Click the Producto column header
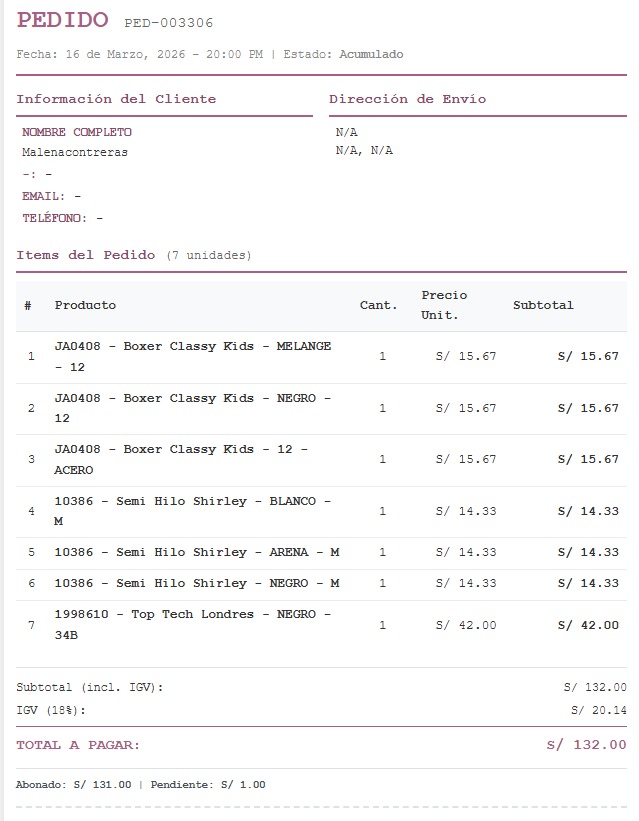639x821 pixels. [85, 305]
